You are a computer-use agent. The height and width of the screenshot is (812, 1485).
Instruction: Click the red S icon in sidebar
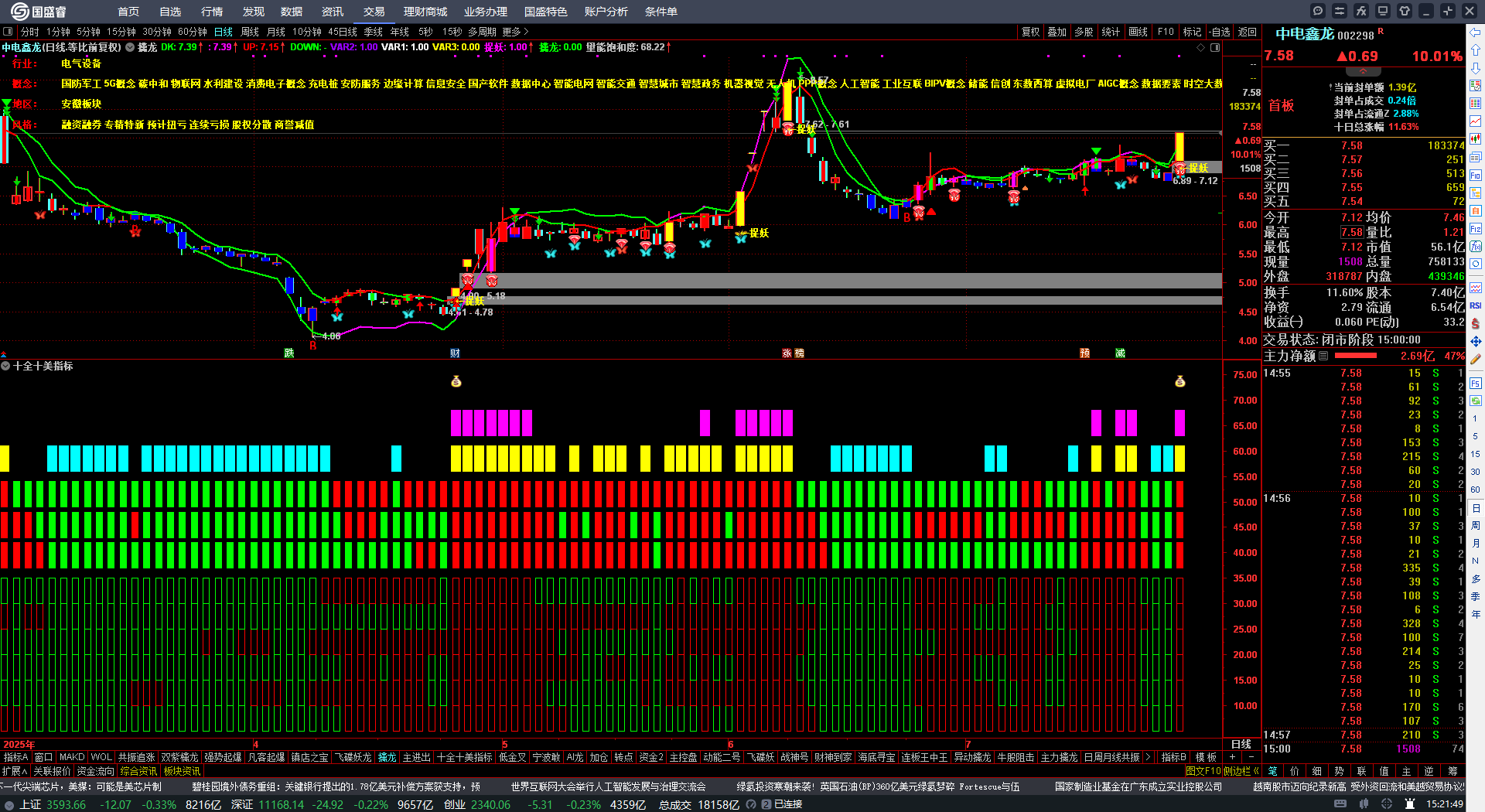tap(1476, 323)
